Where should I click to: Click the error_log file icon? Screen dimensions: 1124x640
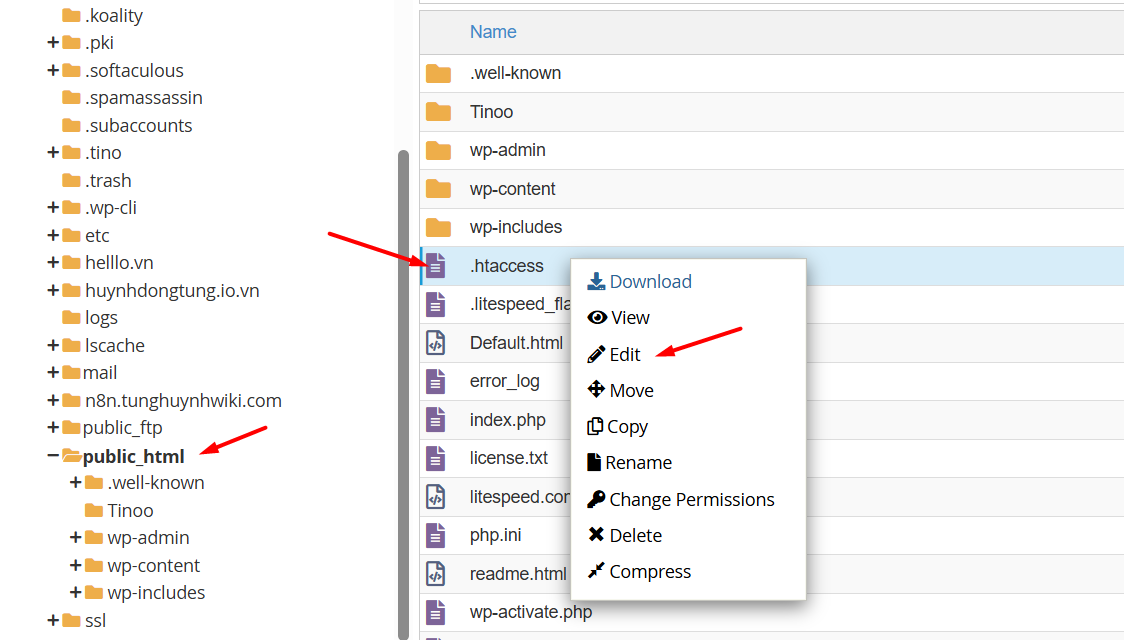436,381
